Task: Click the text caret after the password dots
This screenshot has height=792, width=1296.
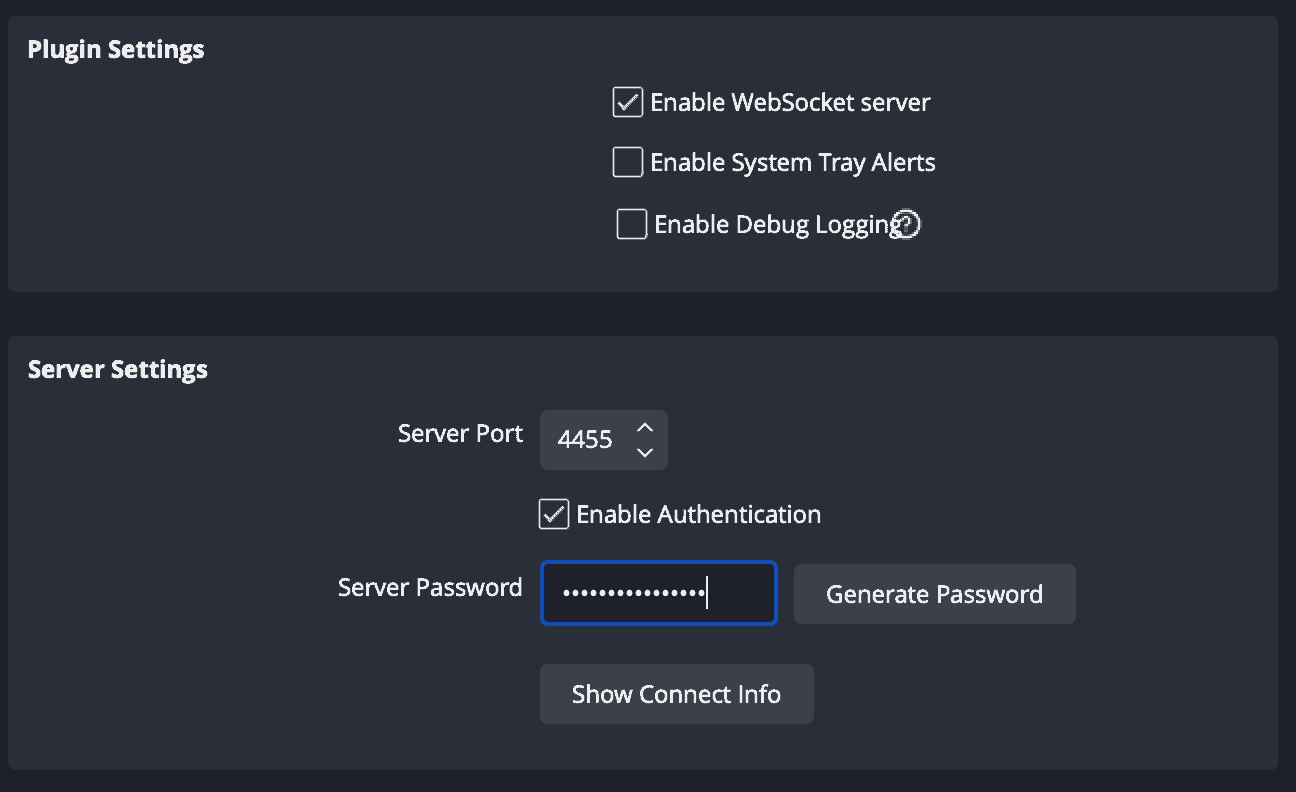Action: [x=708, y=593]
